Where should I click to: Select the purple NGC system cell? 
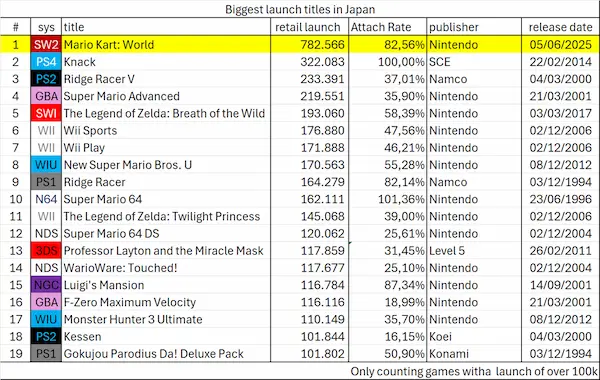click(46, 285)
